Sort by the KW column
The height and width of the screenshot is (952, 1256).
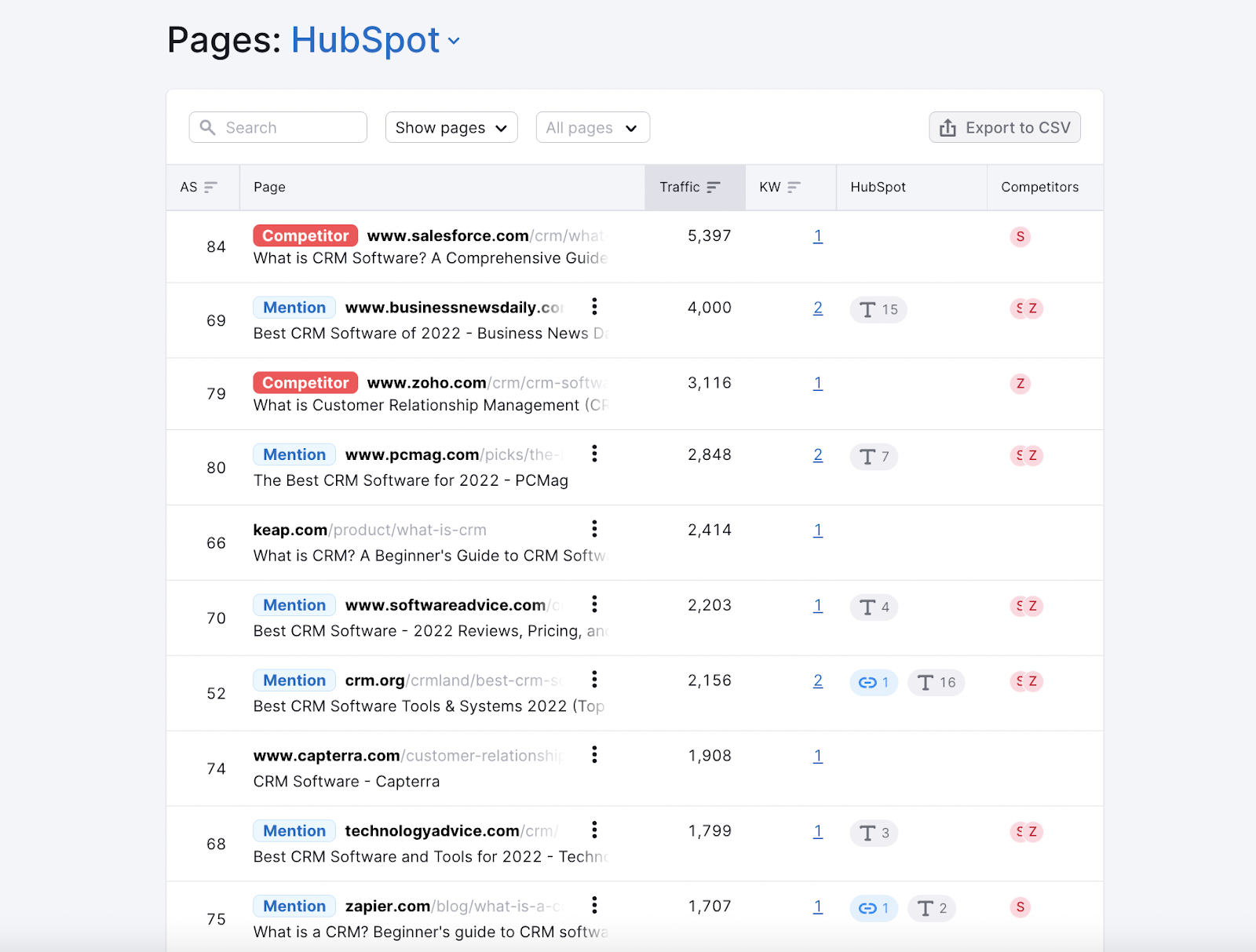tap(793, 187)
